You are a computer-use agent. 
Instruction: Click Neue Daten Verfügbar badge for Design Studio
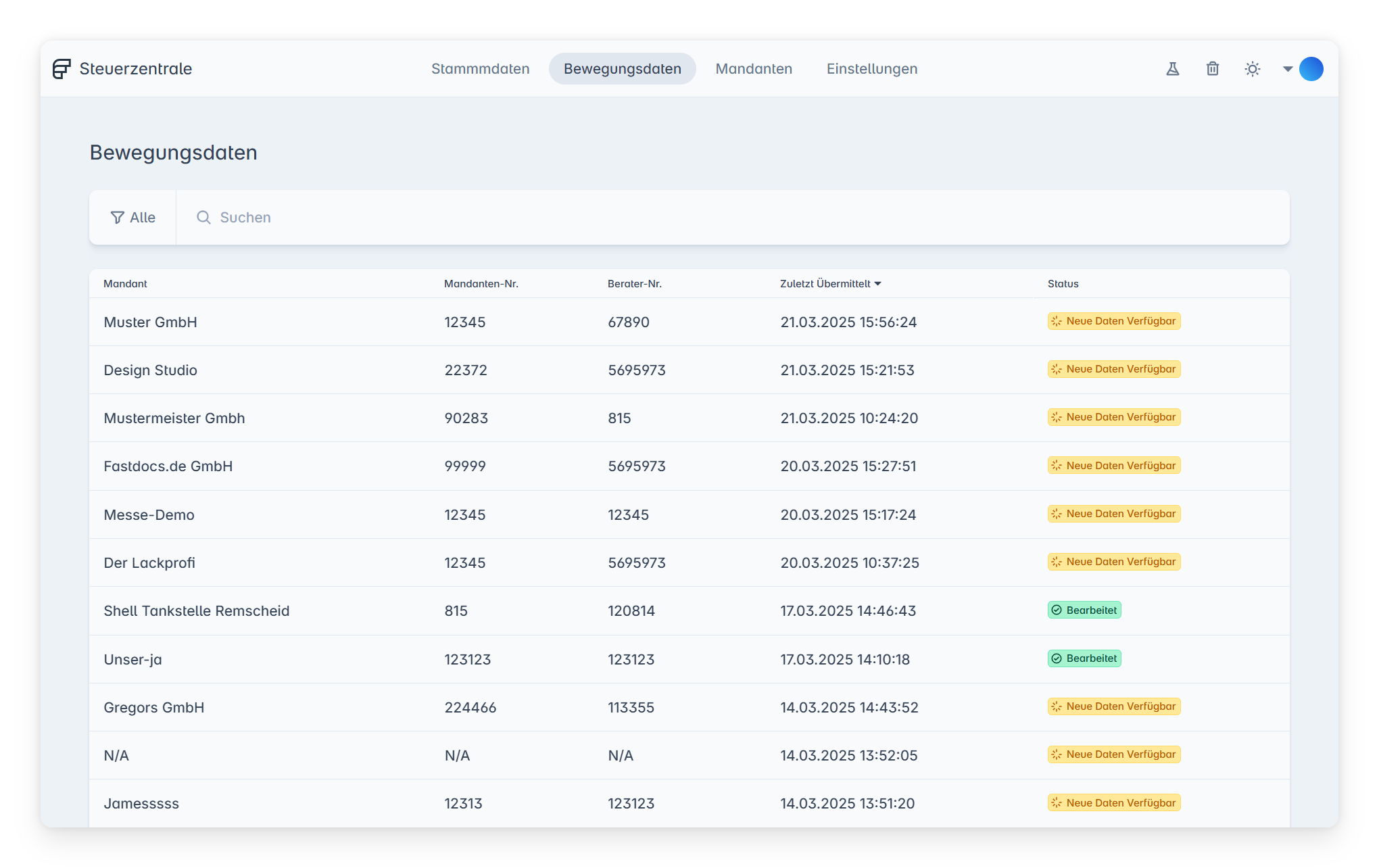tap(1114, 369)
